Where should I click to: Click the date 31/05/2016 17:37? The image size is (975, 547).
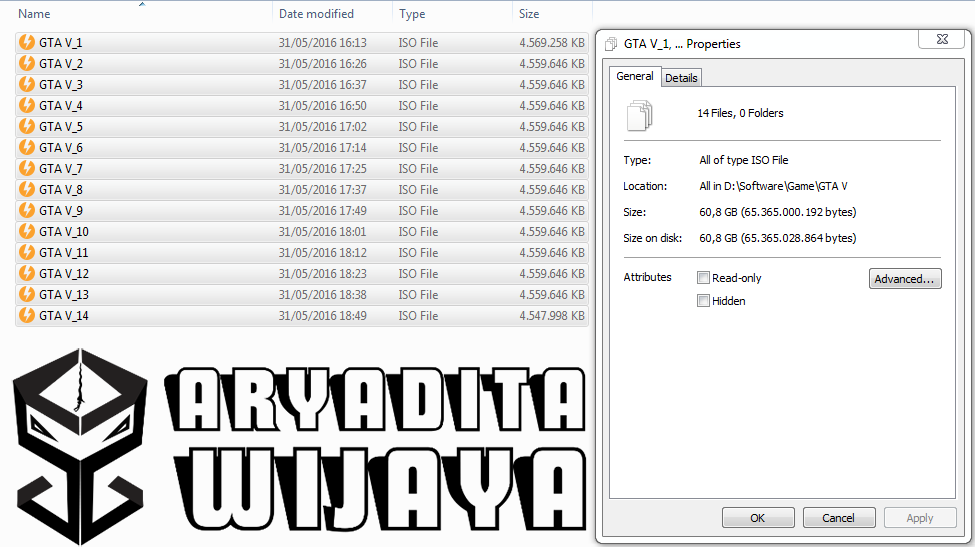pyautogui.click(x=323, y=190)
